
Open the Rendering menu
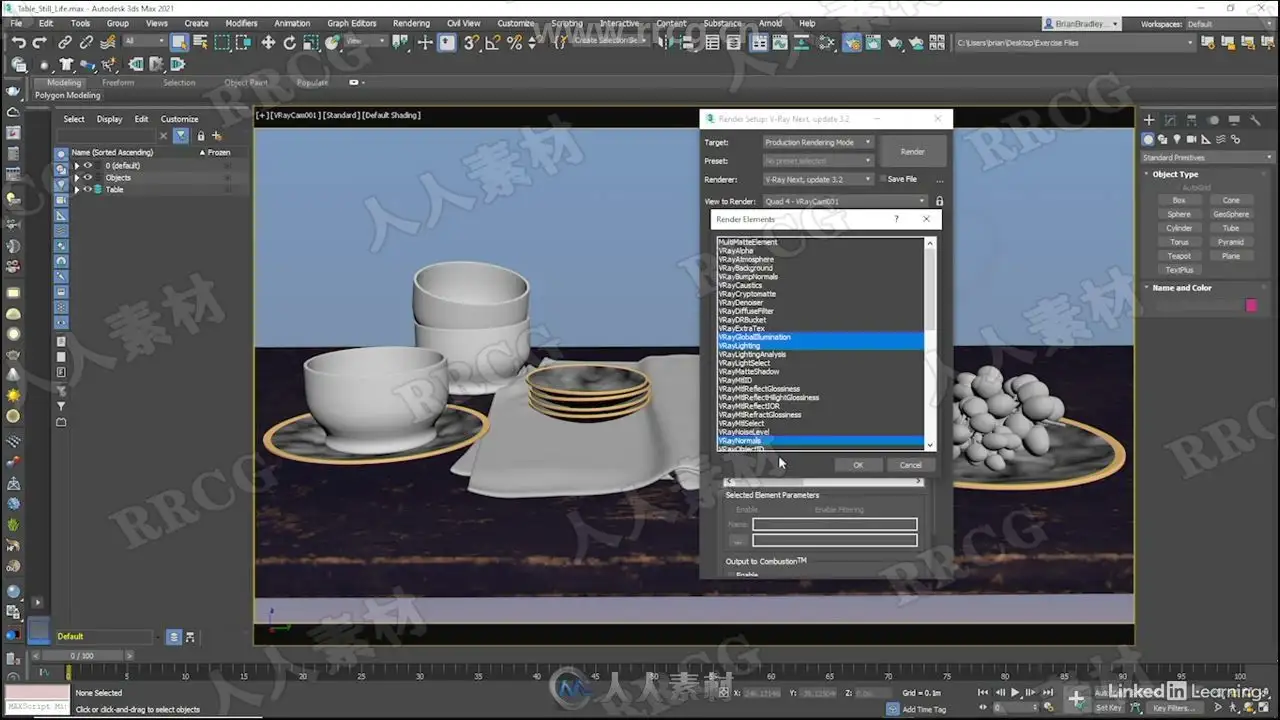411,23
